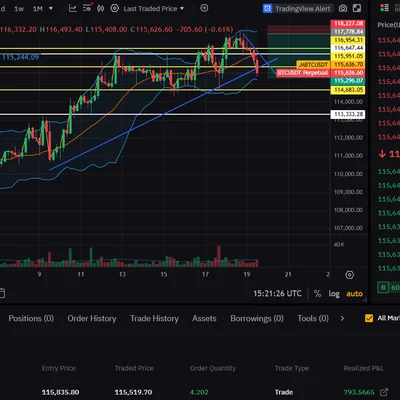Viewport: 400px width, 400px height.
Task: Click the 115,951.05 yellow price label
Action: 348,56
